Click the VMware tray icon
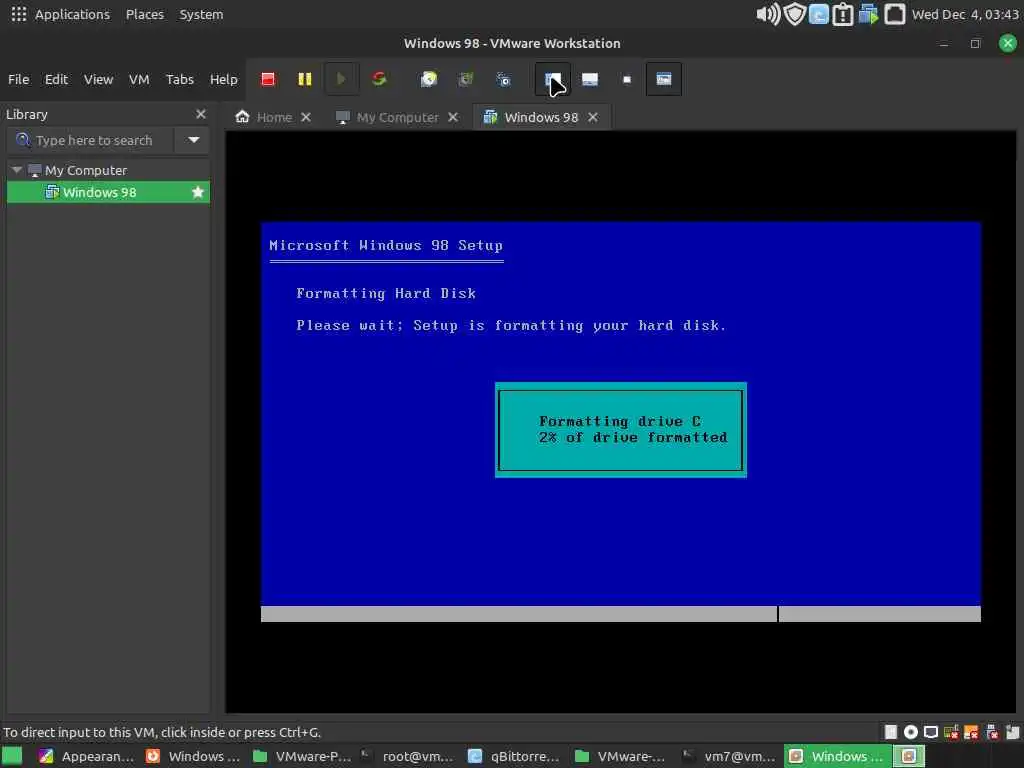This screenshot has width=1024, height=768. click(868, 14)
